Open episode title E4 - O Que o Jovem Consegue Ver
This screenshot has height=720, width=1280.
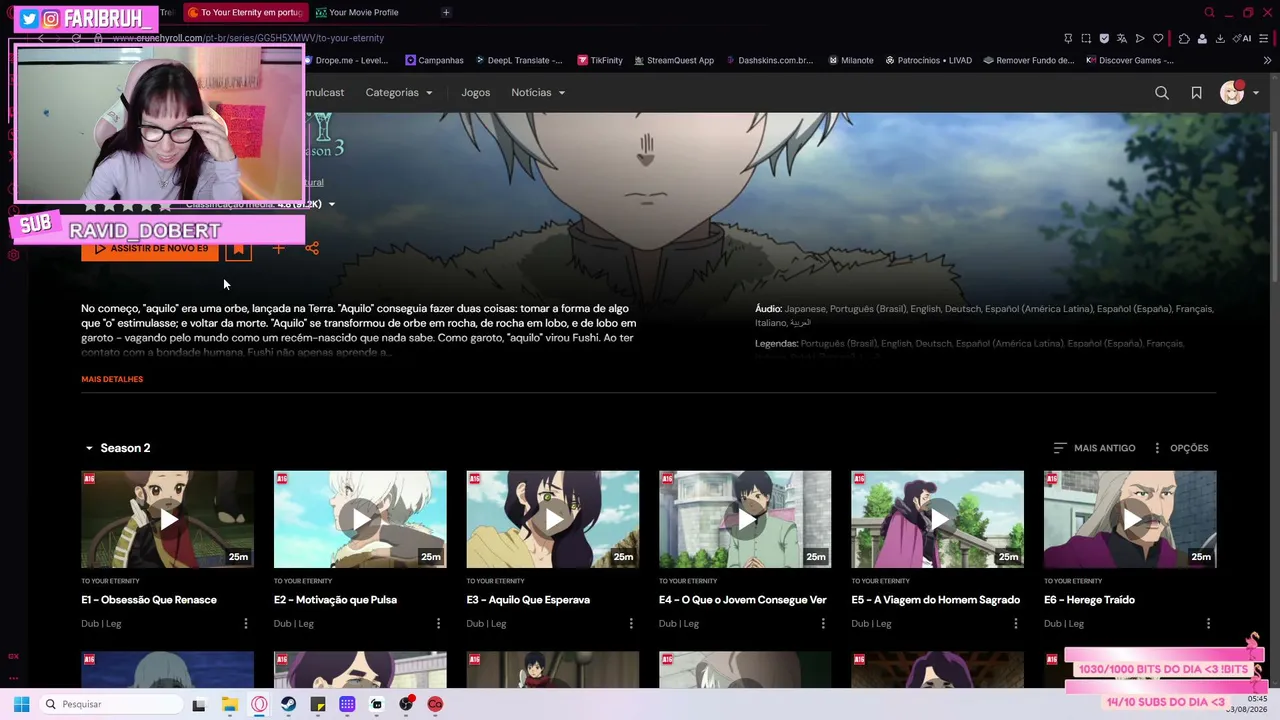click(743, 600)
